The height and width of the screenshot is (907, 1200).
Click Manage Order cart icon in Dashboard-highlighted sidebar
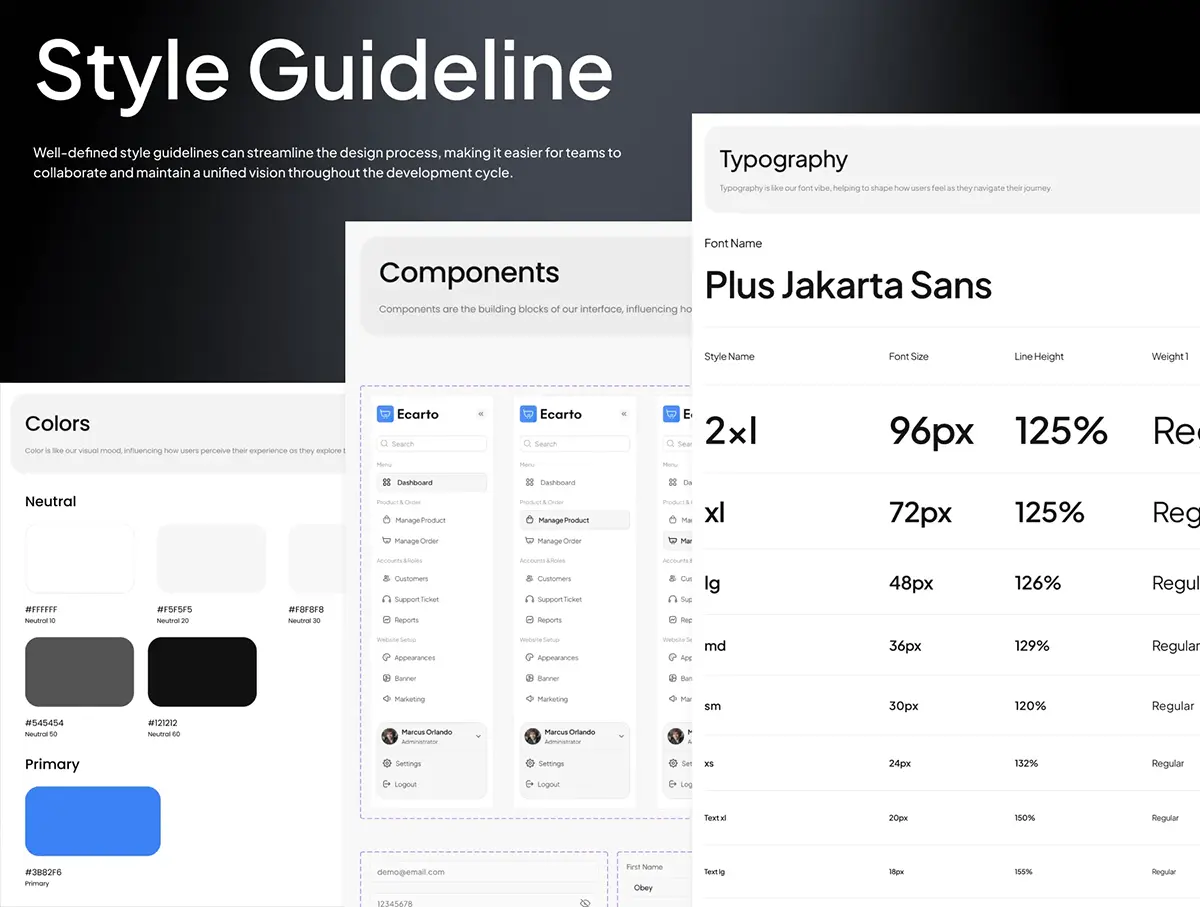386,541
